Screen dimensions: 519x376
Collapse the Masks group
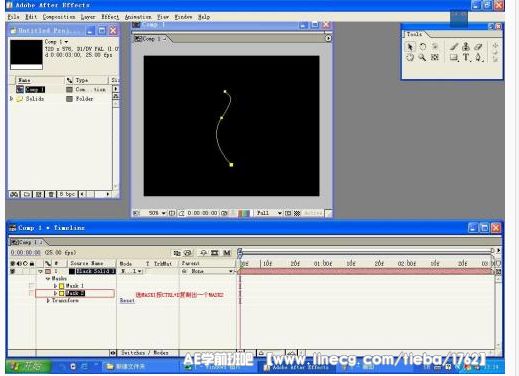(x=48, y=279)
